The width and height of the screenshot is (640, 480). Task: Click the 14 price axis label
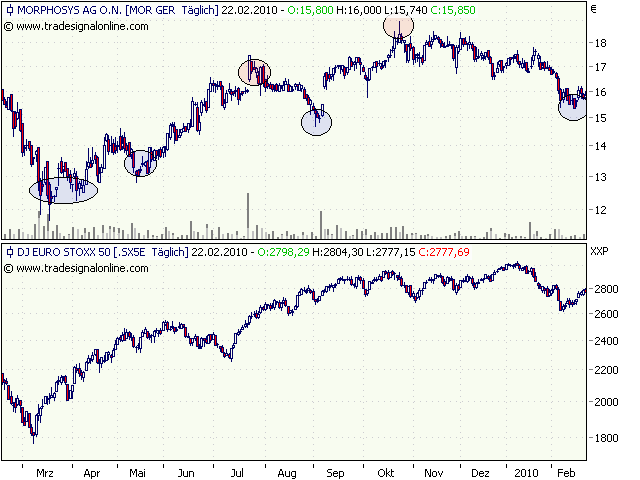[x=600, y=146]
